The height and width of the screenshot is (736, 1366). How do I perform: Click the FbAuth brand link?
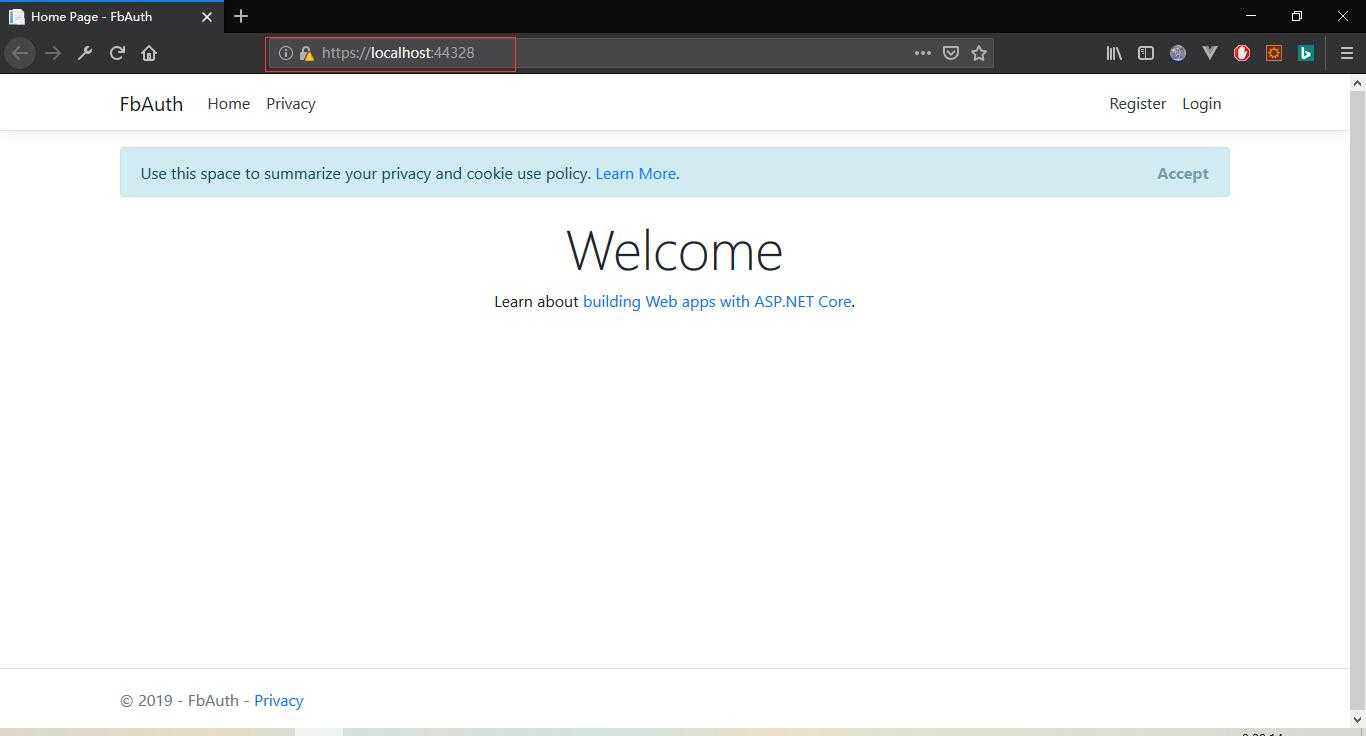(x=151, y=104)
